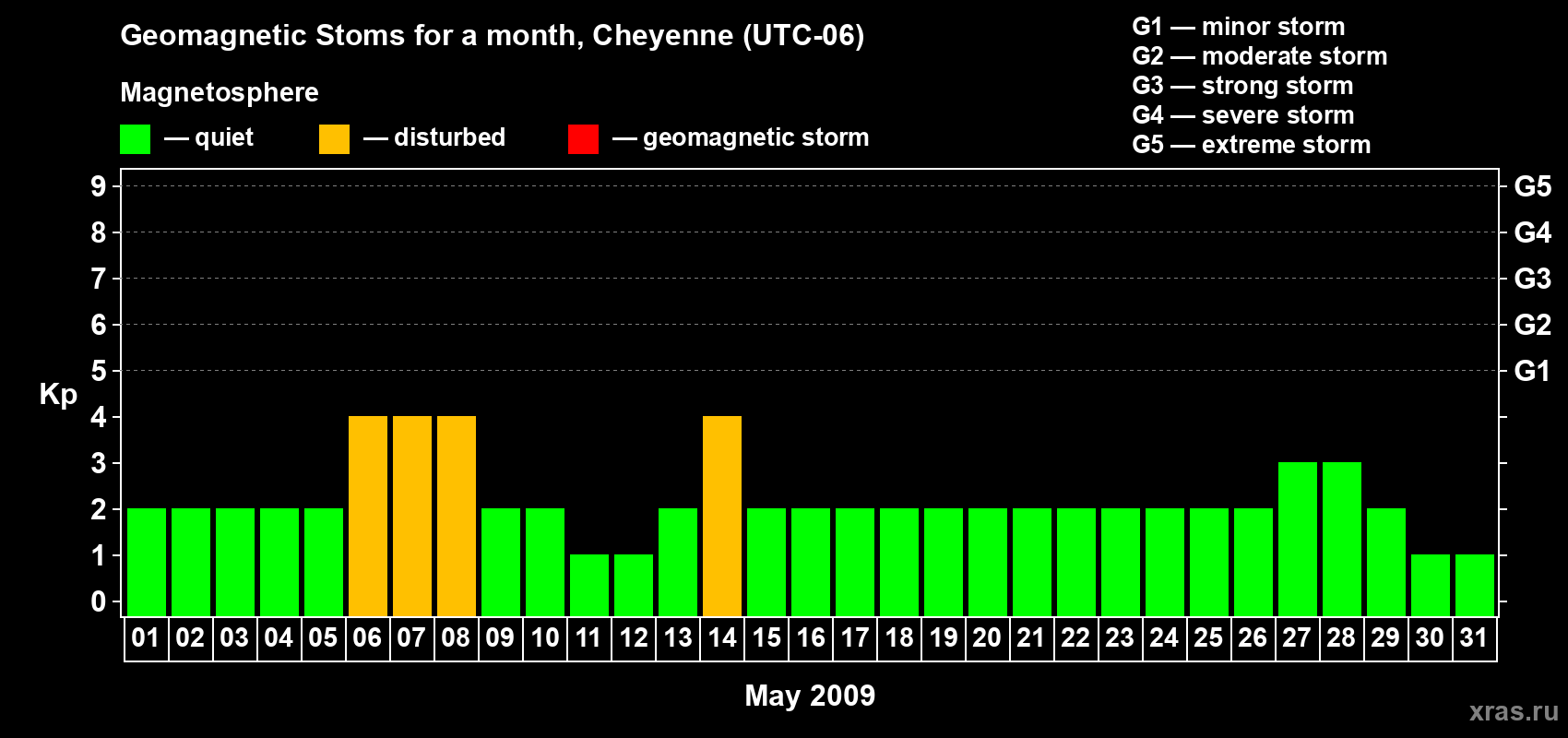Click the 'Kp' y-axis label

58,395
